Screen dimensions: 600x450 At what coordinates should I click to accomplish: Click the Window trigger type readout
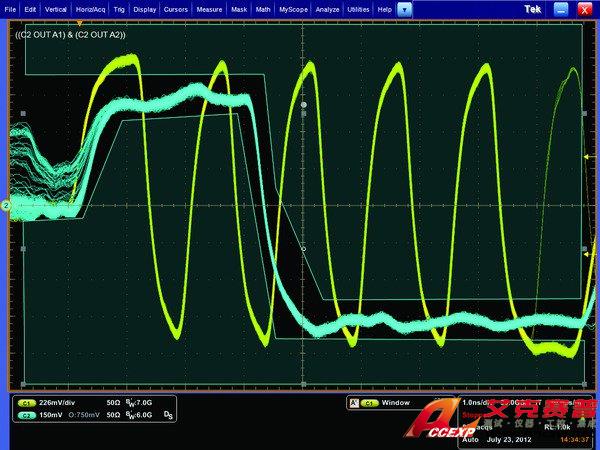(394, 403)
